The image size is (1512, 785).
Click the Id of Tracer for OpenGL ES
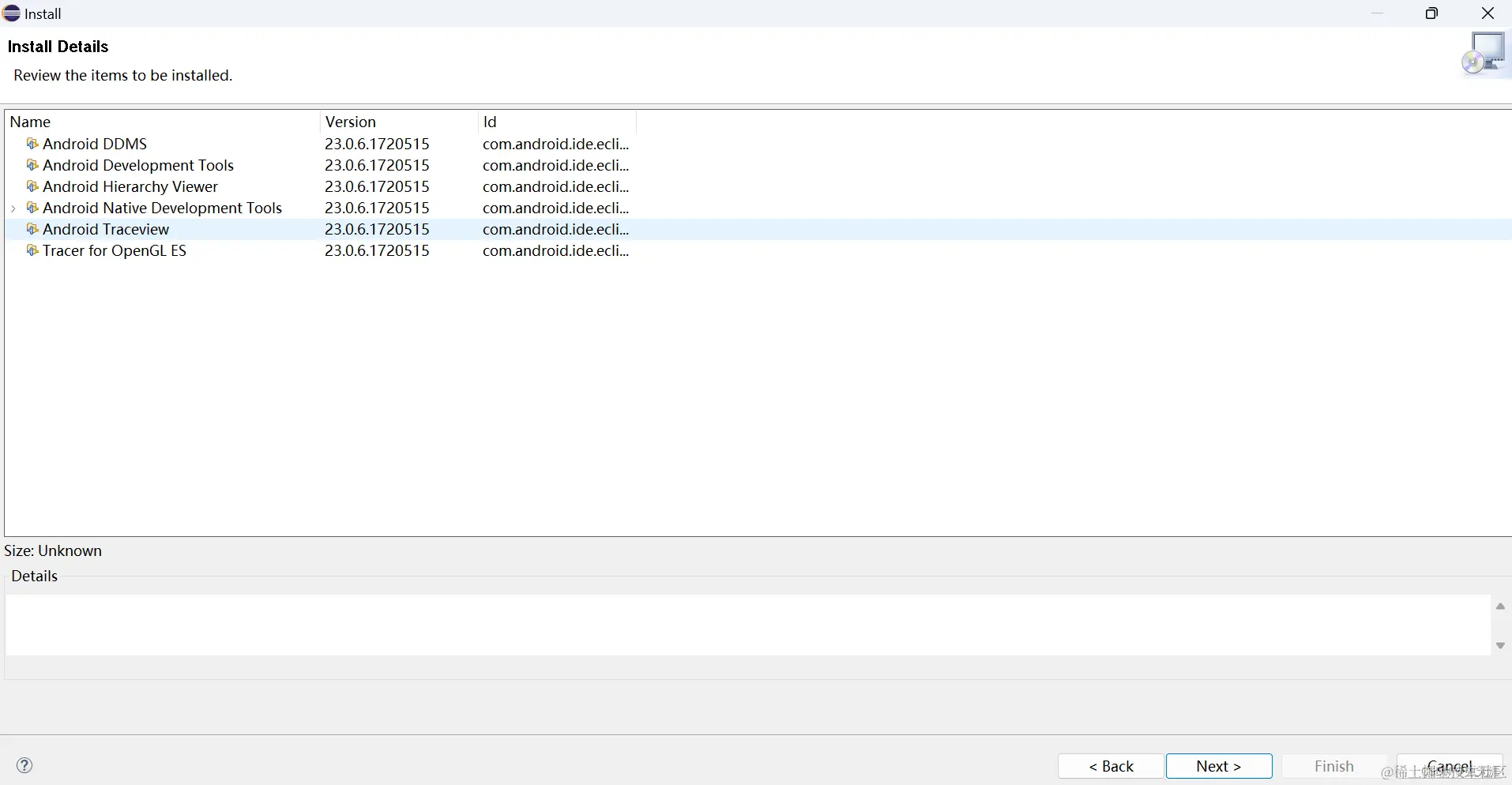(x=556, y=250)
